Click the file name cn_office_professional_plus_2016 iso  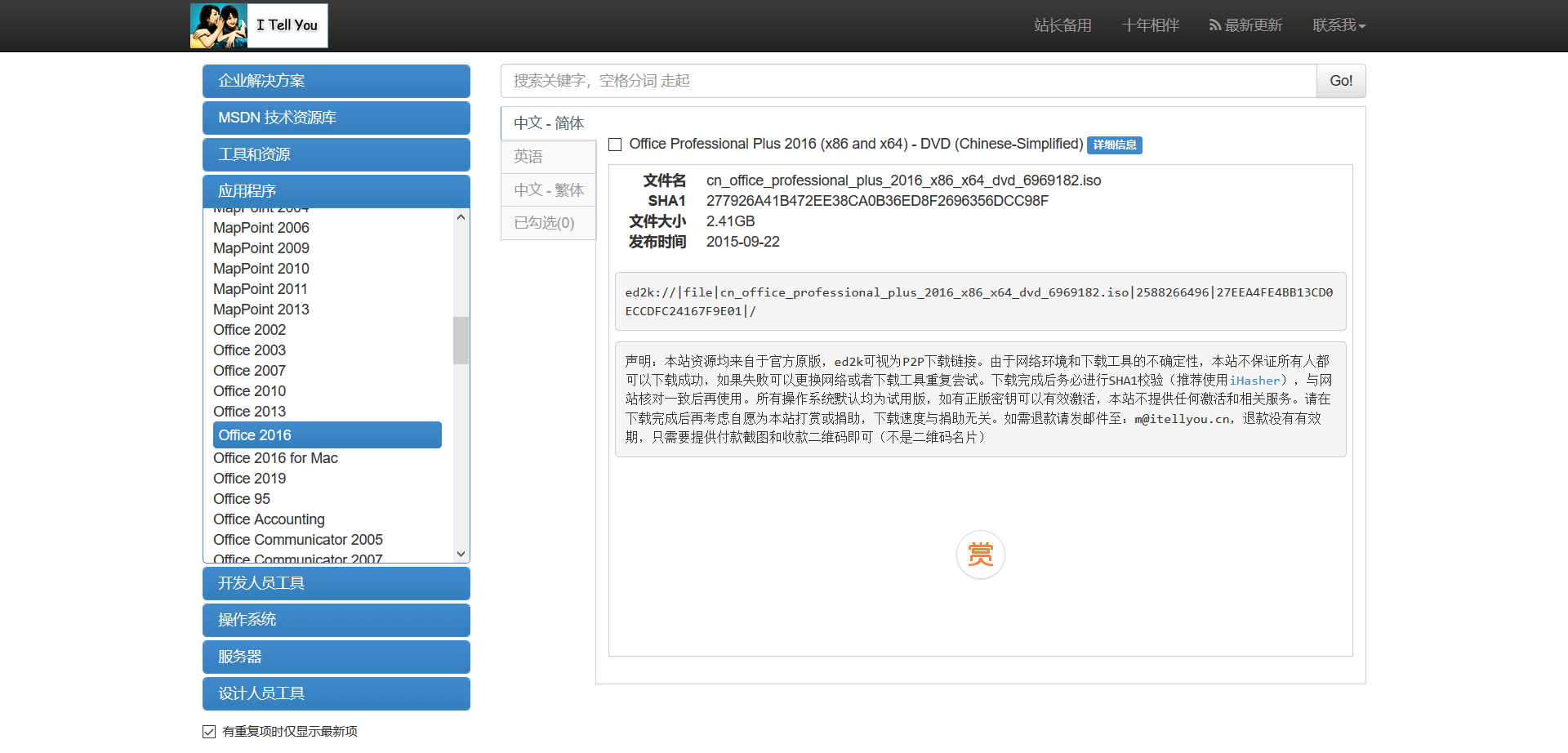click(x=903, y=180)
